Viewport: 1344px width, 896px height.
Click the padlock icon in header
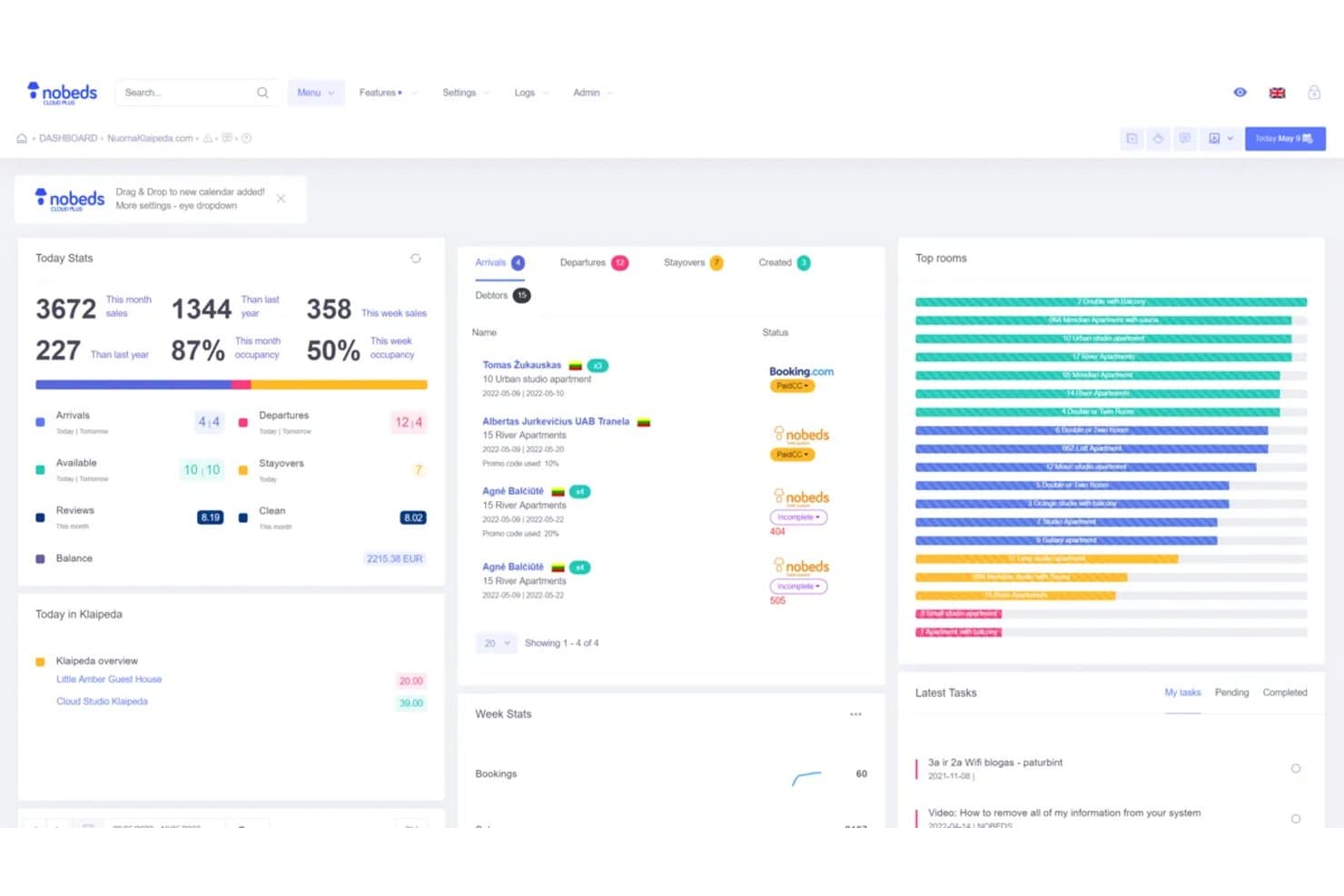click(1314, 93)
